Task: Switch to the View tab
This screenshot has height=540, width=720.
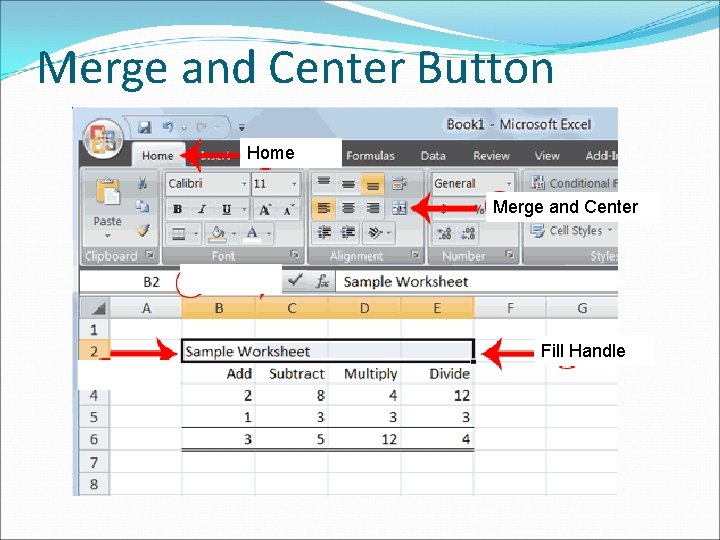Action: [x=547, y=156]
